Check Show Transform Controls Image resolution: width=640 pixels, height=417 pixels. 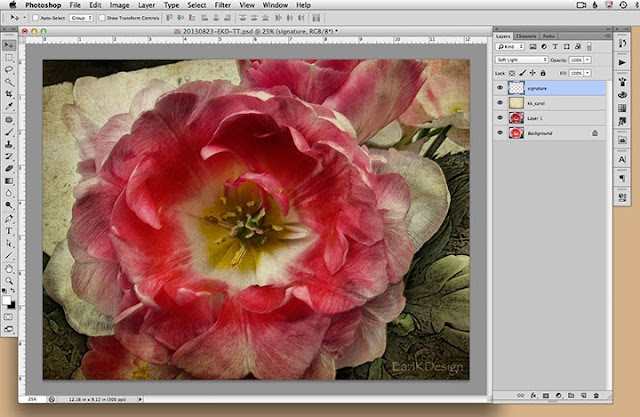tap(100, 19)
